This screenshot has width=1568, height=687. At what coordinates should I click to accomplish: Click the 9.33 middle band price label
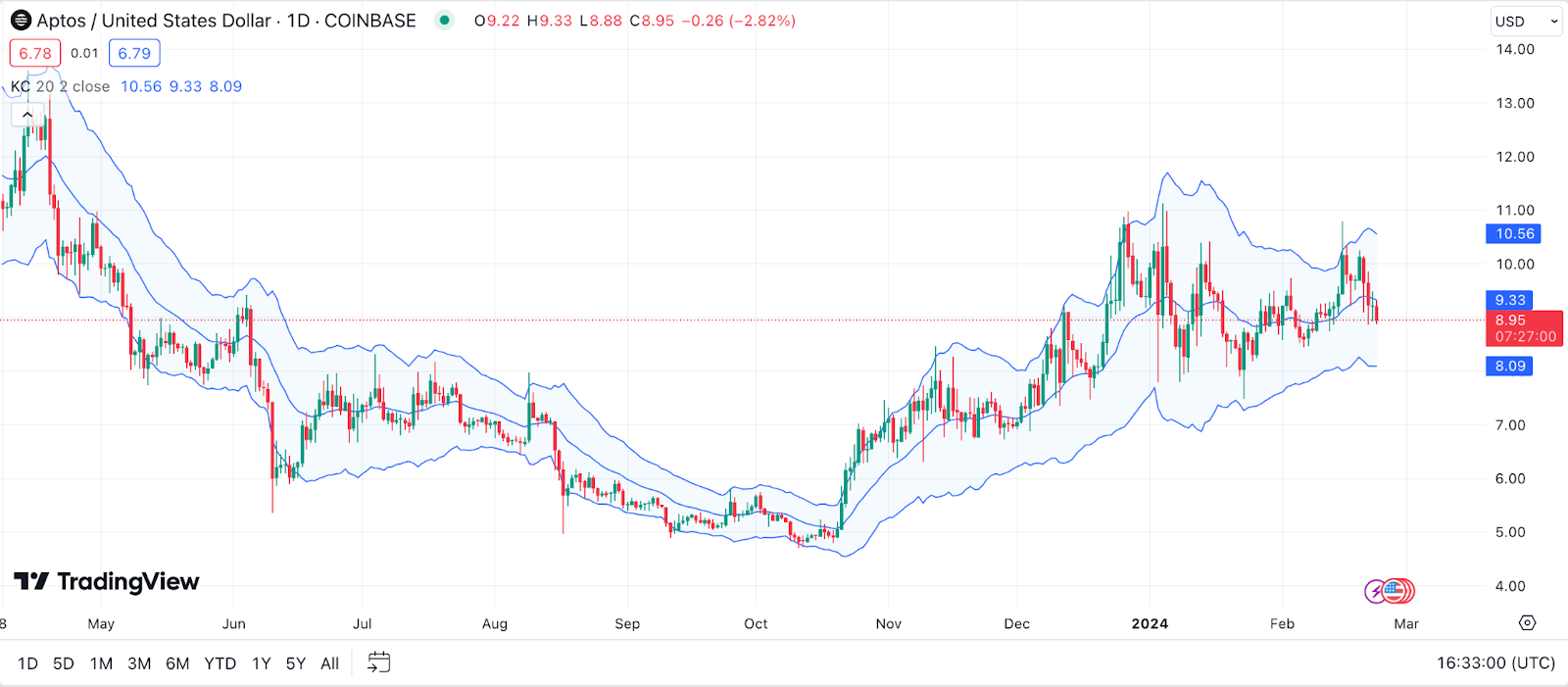pyautogui.click(x=1509, y=300)
